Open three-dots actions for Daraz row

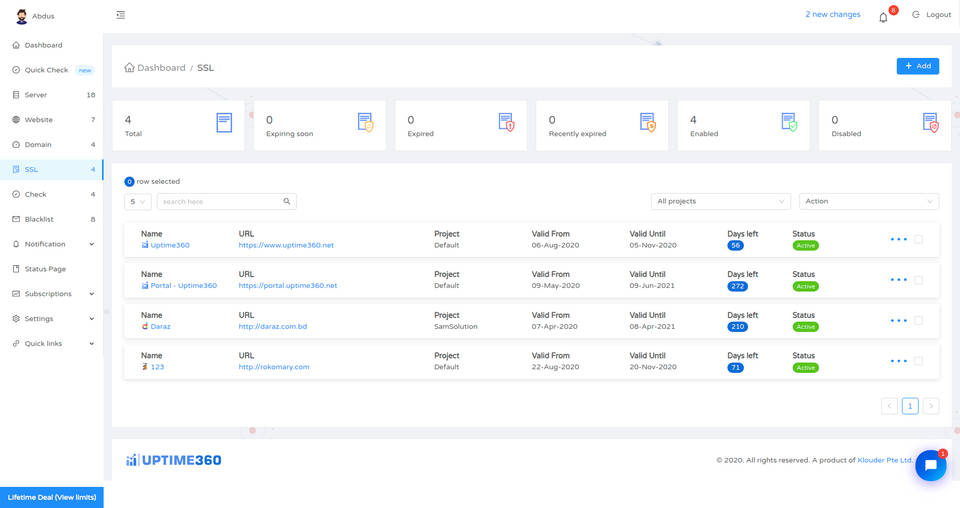[x=898, y=321]
